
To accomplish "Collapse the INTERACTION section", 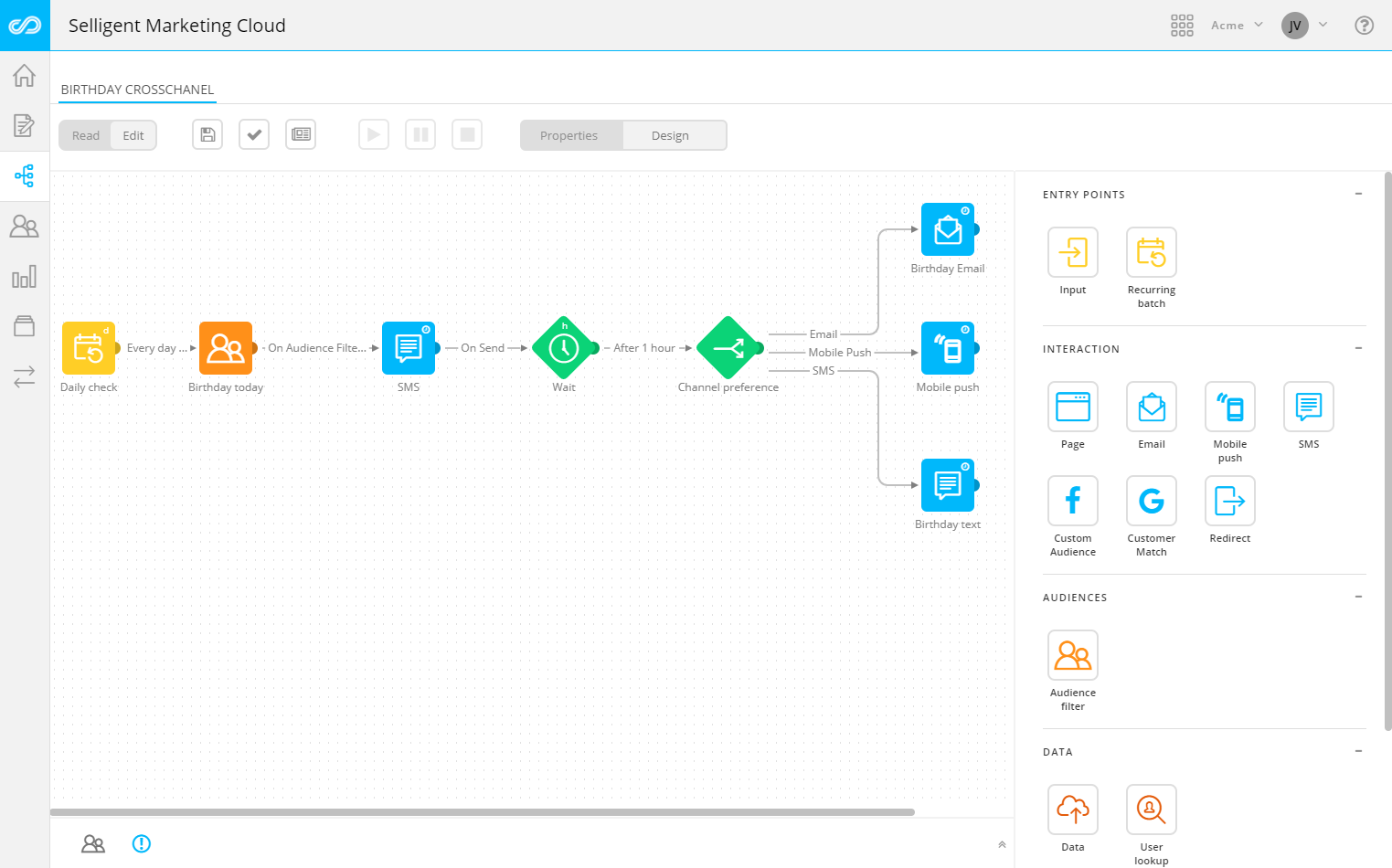I will click(1358, 348).
